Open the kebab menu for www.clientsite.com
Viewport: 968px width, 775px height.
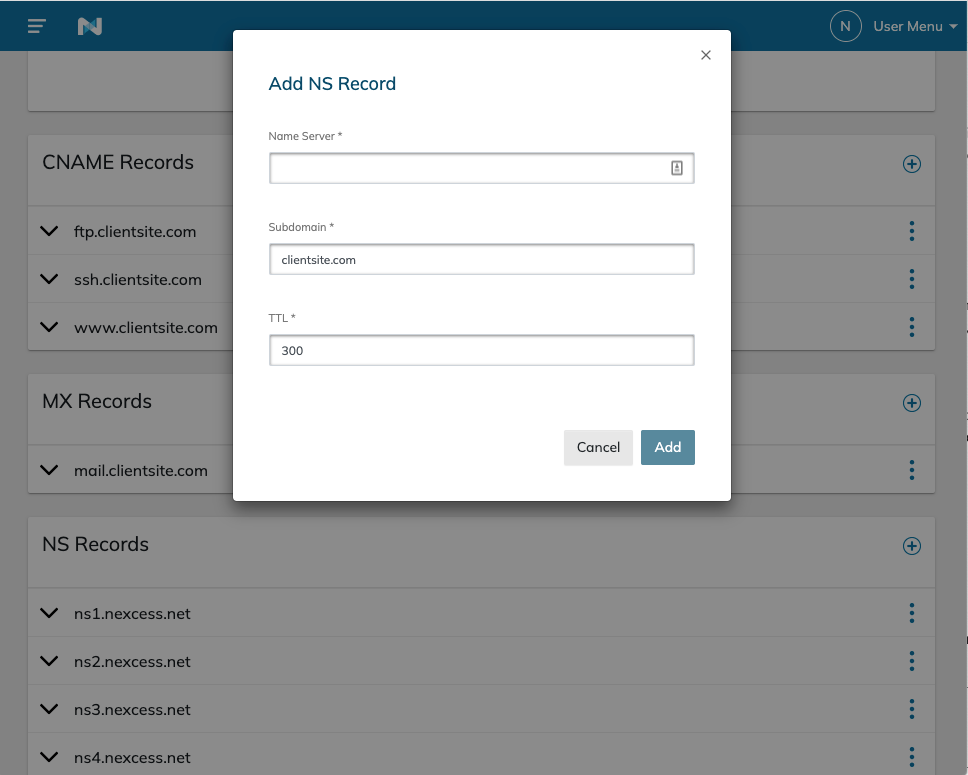click(911, 327)
